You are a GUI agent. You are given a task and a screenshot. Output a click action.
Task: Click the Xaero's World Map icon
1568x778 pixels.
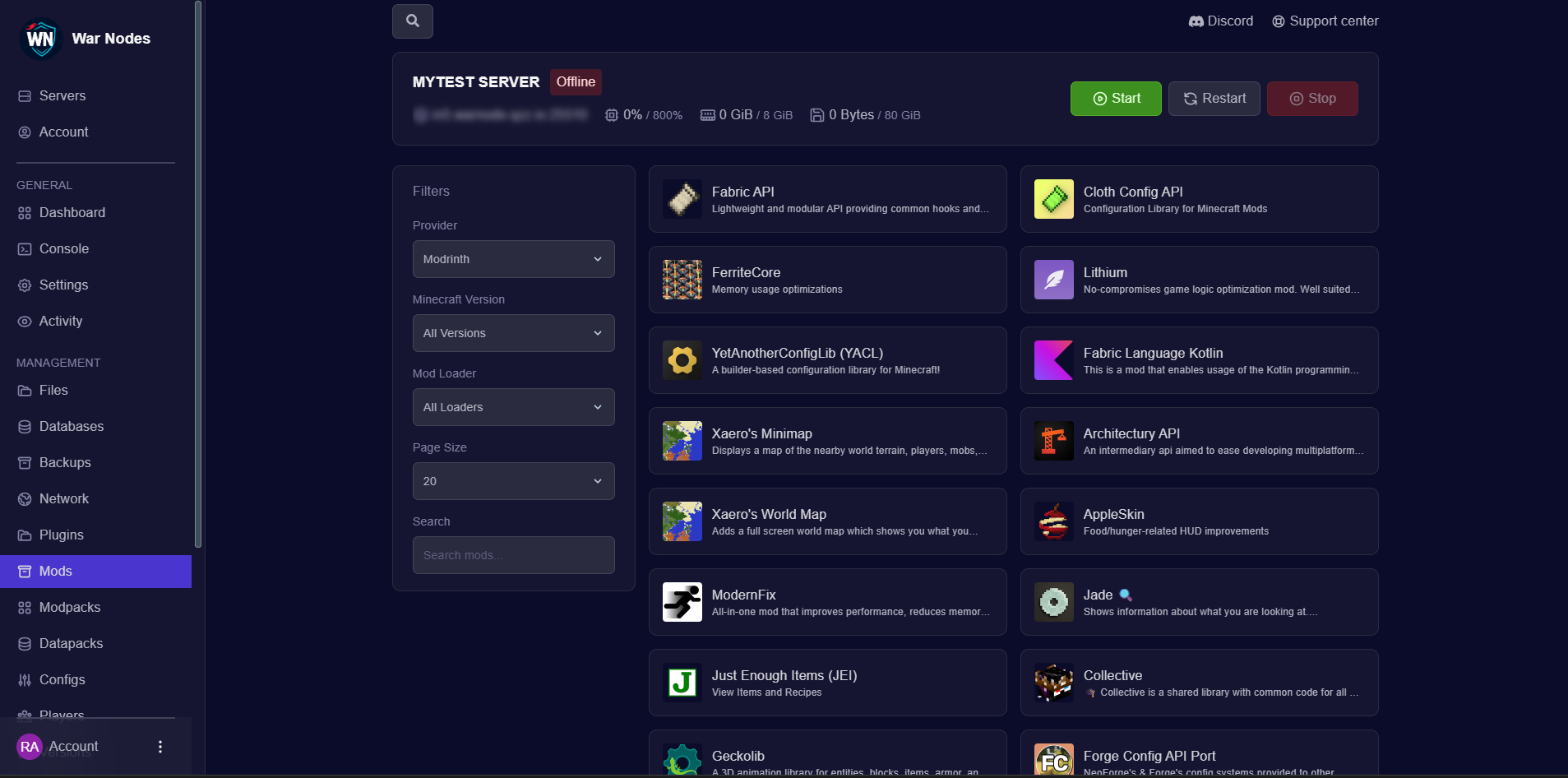point(682,521)
